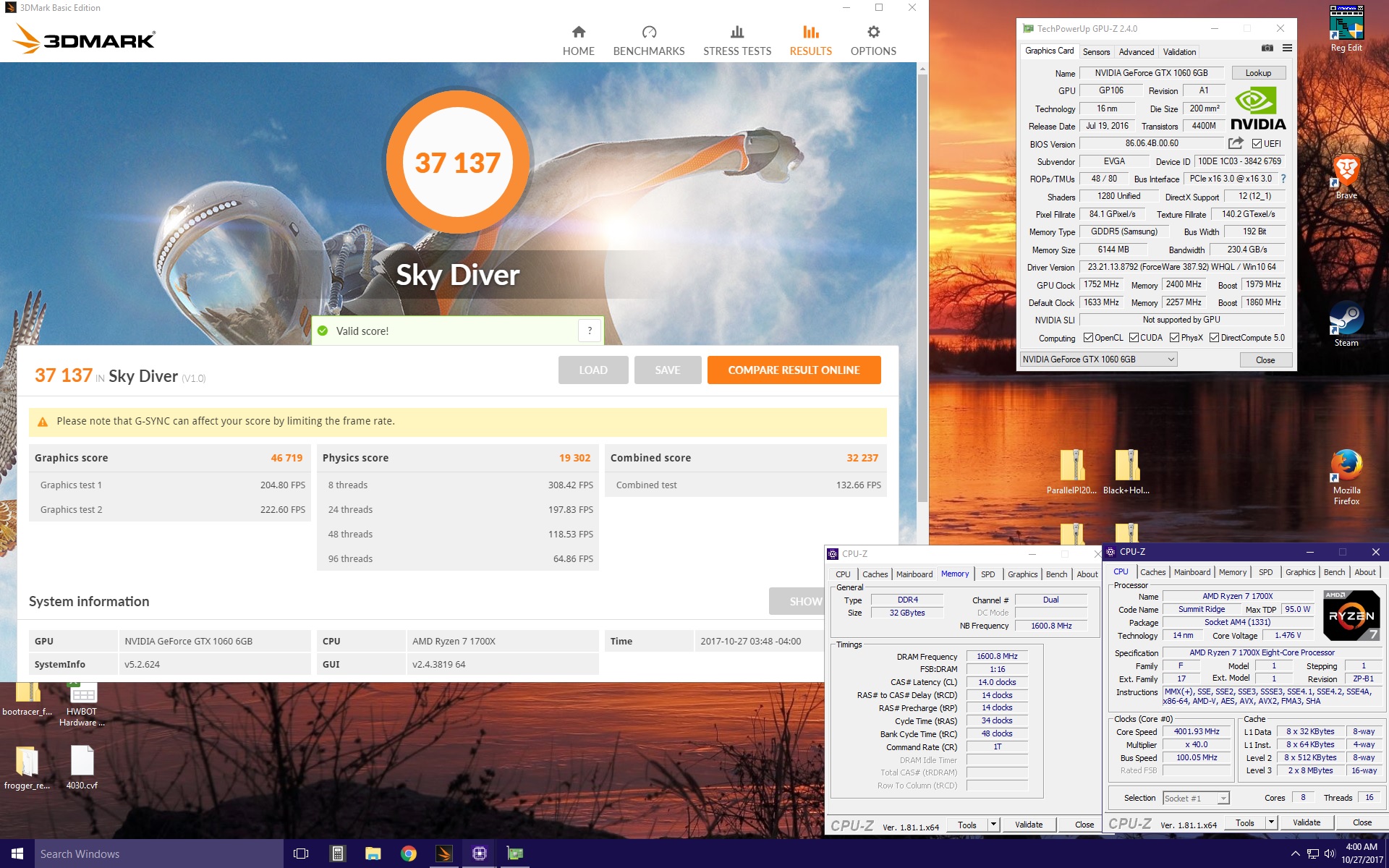Switch to CPU-Z via its taskbar icon
Screen dimensions: 1389x868
pos(480,854)
